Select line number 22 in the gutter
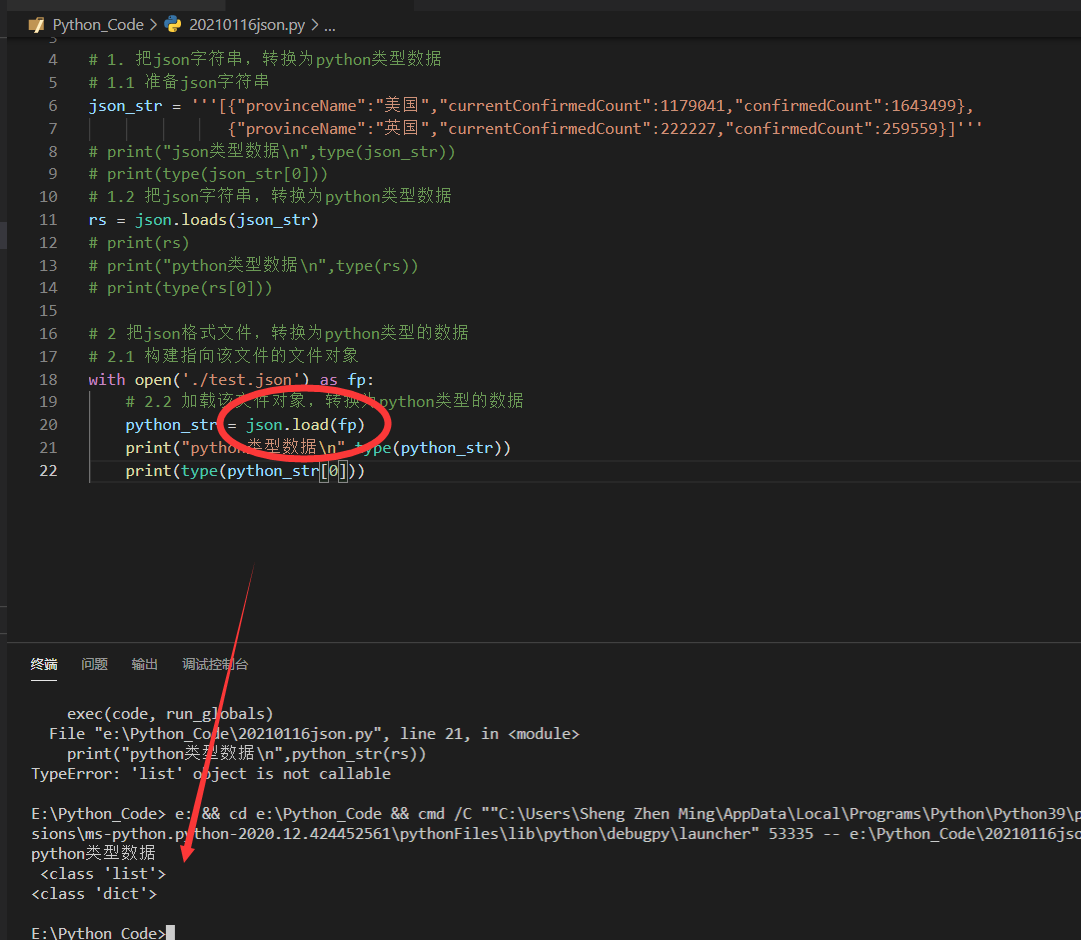Image resolution: width=1081 pixels, height=940 pixels. 48,471
